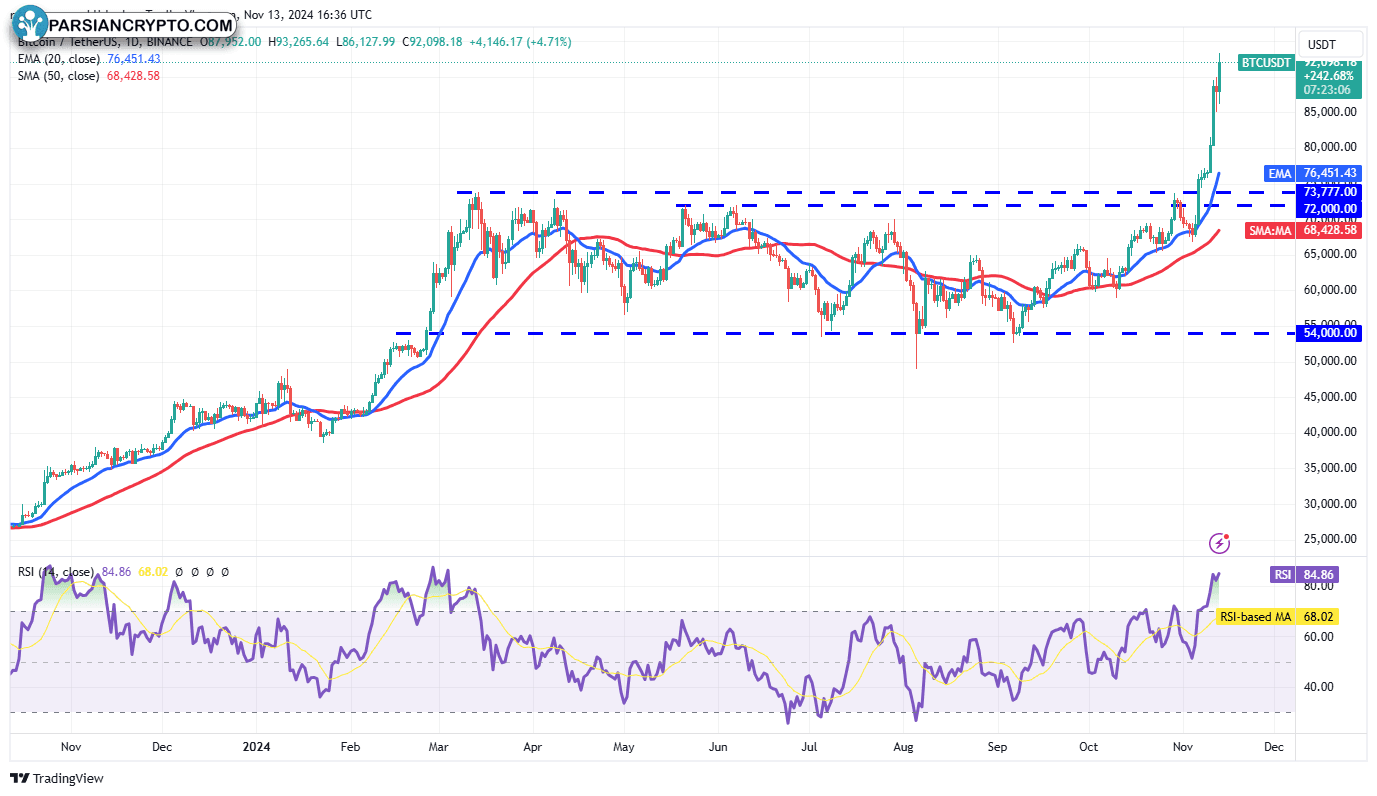Screen dimensions: 1377x796
Task: Click the 2024 label on the time axis
Action: [257, 747]
